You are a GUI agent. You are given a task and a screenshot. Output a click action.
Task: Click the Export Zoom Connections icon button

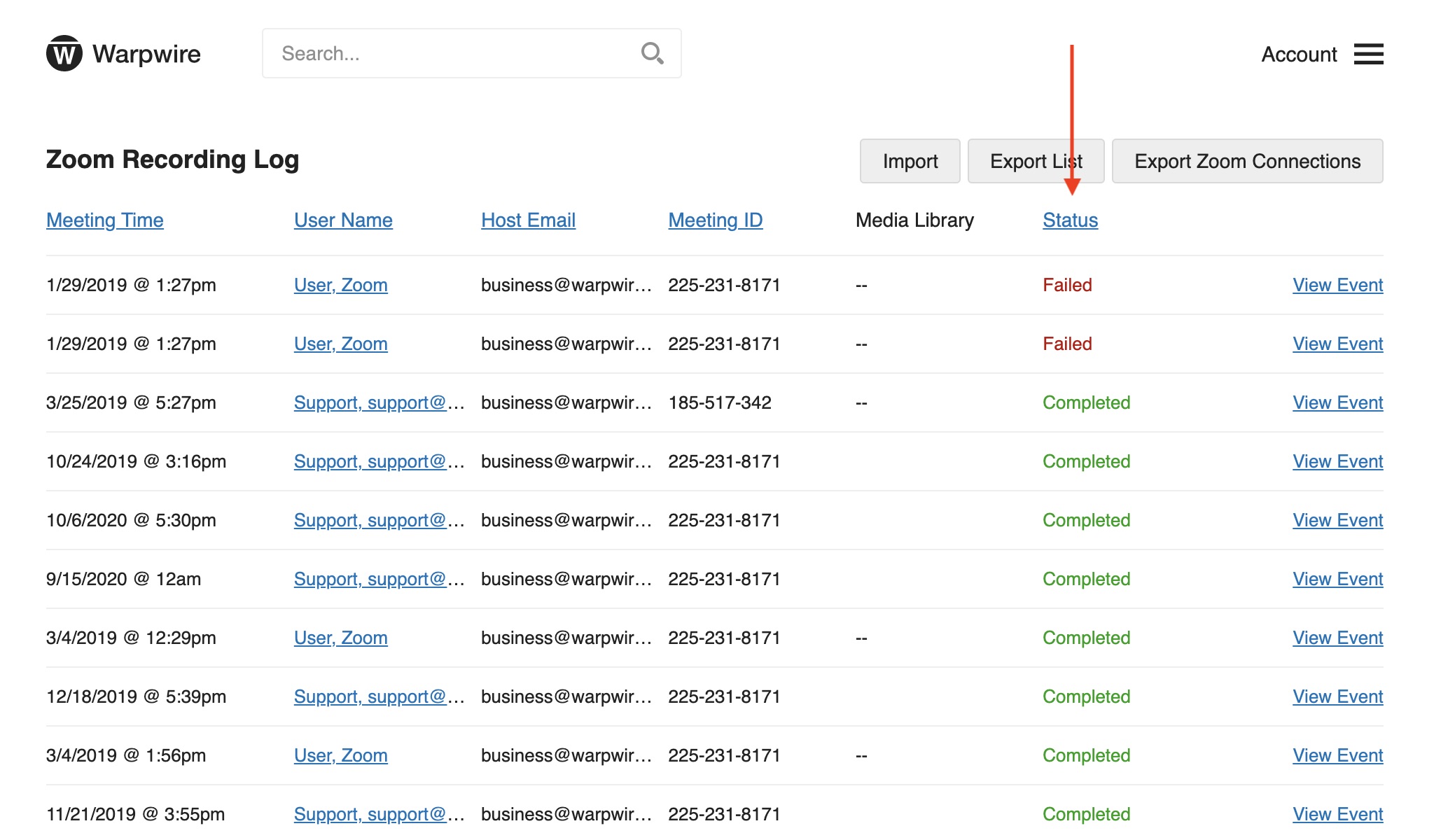click(1248, 161)
